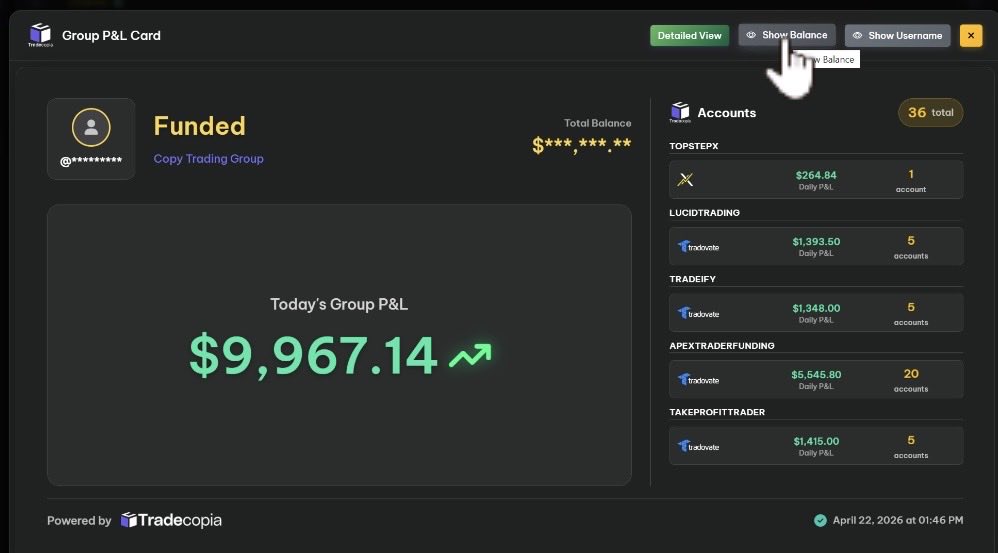Click the Group P&L Card title

(111, 36)
